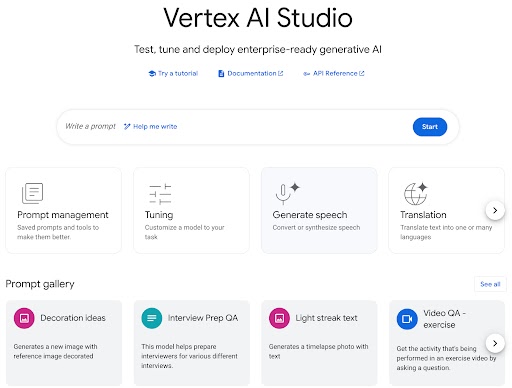Open the Prompt management card title
512x388 pixels.
pos(63,215)
